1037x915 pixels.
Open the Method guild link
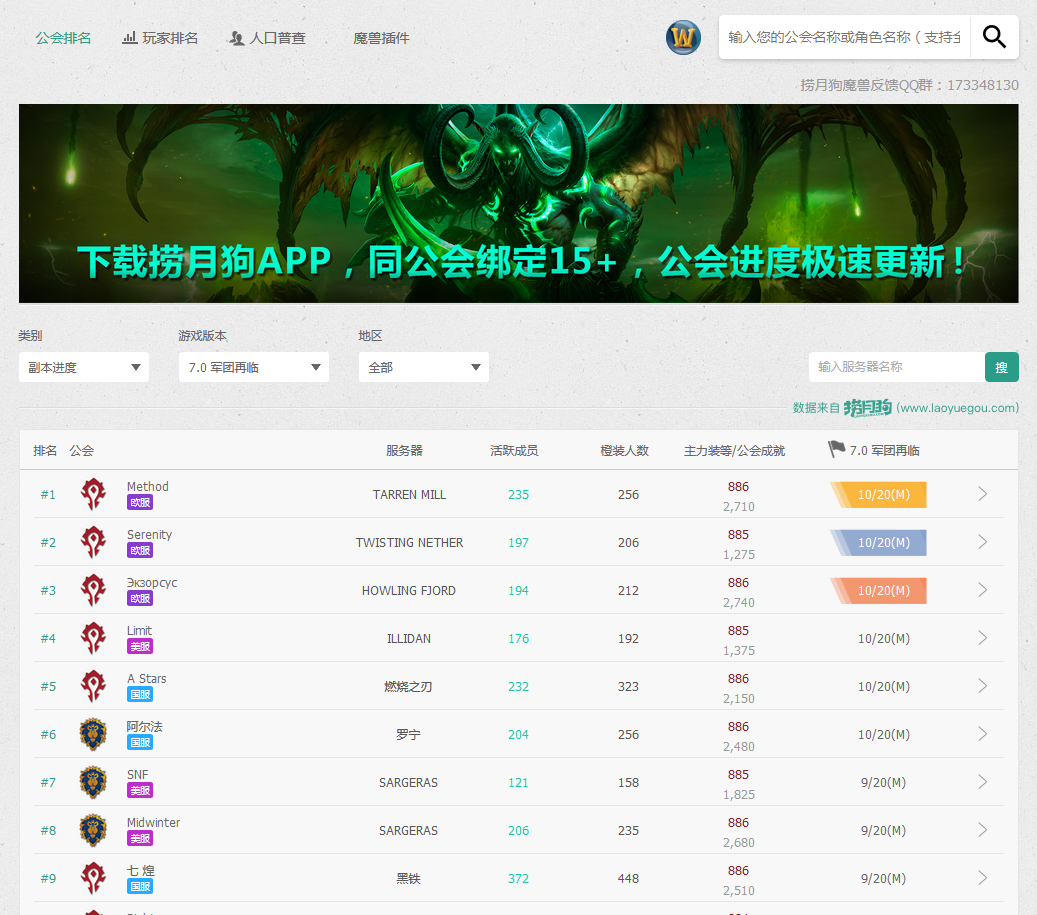tap(147, 487)
